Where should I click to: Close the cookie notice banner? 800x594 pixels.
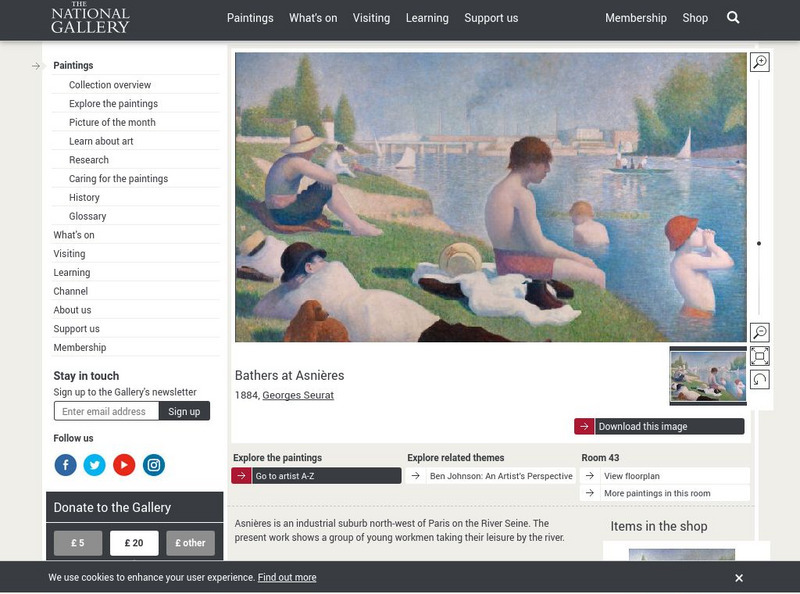point(739,578)
